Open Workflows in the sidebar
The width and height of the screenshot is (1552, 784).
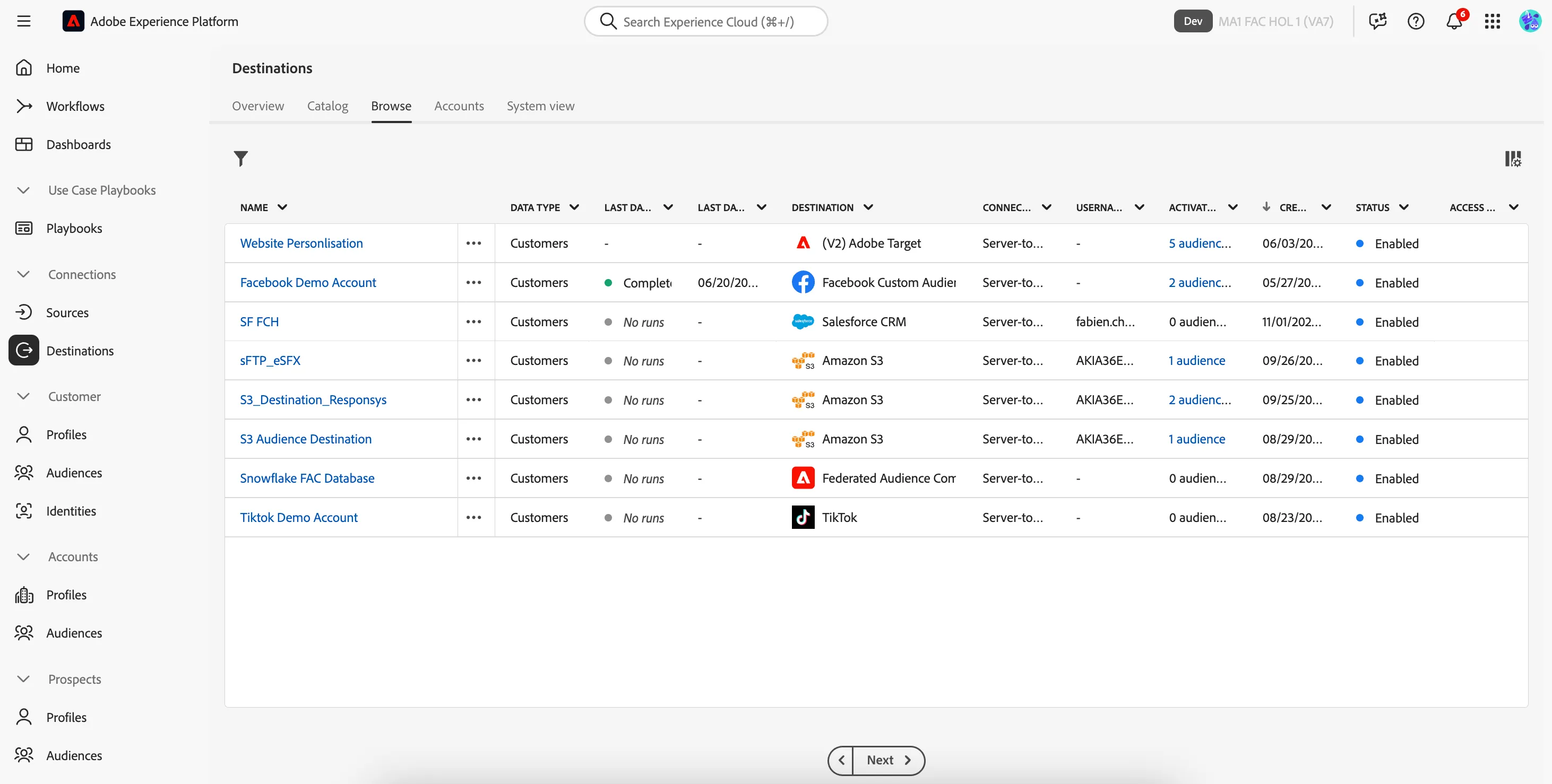(x=75, y=107)
